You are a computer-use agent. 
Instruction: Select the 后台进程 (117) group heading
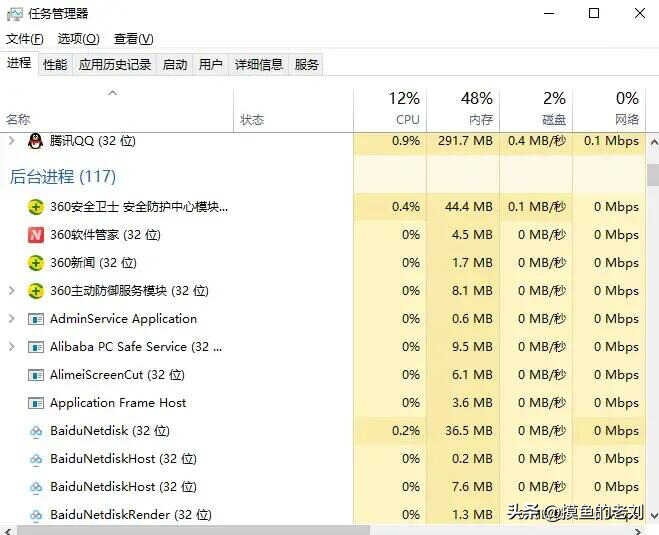coord(63,177)
